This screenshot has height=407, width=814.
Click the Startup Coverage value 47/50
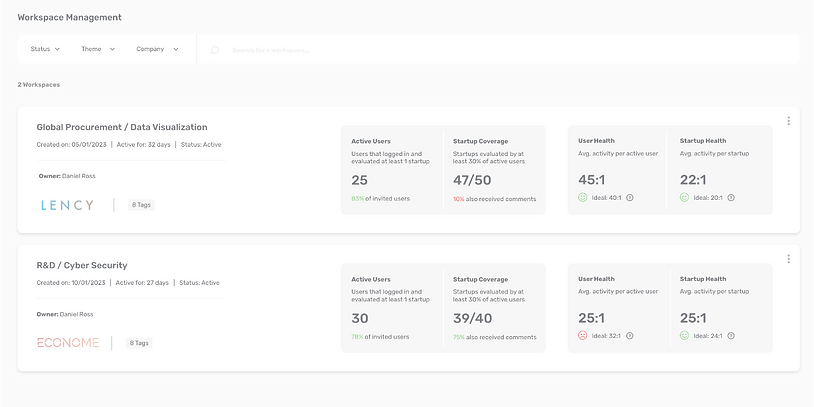click(x=472, y=180)
